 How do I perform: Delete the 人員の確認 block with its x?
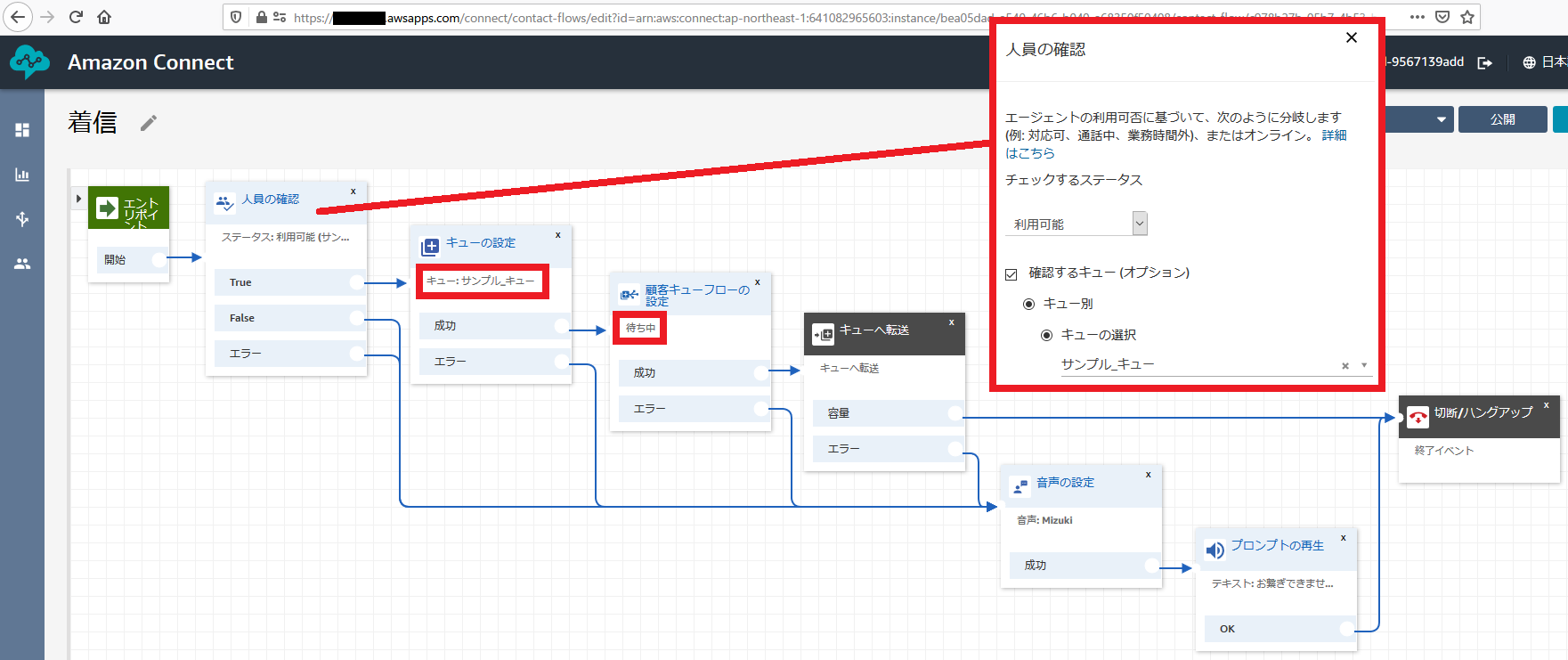(x=353, y=191)
